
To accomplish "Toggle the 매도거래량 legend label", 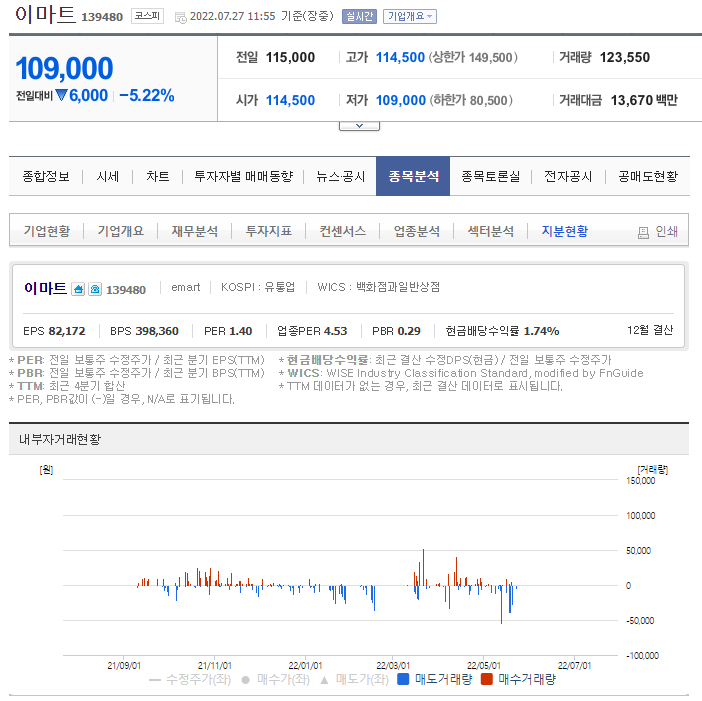I will point(443,680).
